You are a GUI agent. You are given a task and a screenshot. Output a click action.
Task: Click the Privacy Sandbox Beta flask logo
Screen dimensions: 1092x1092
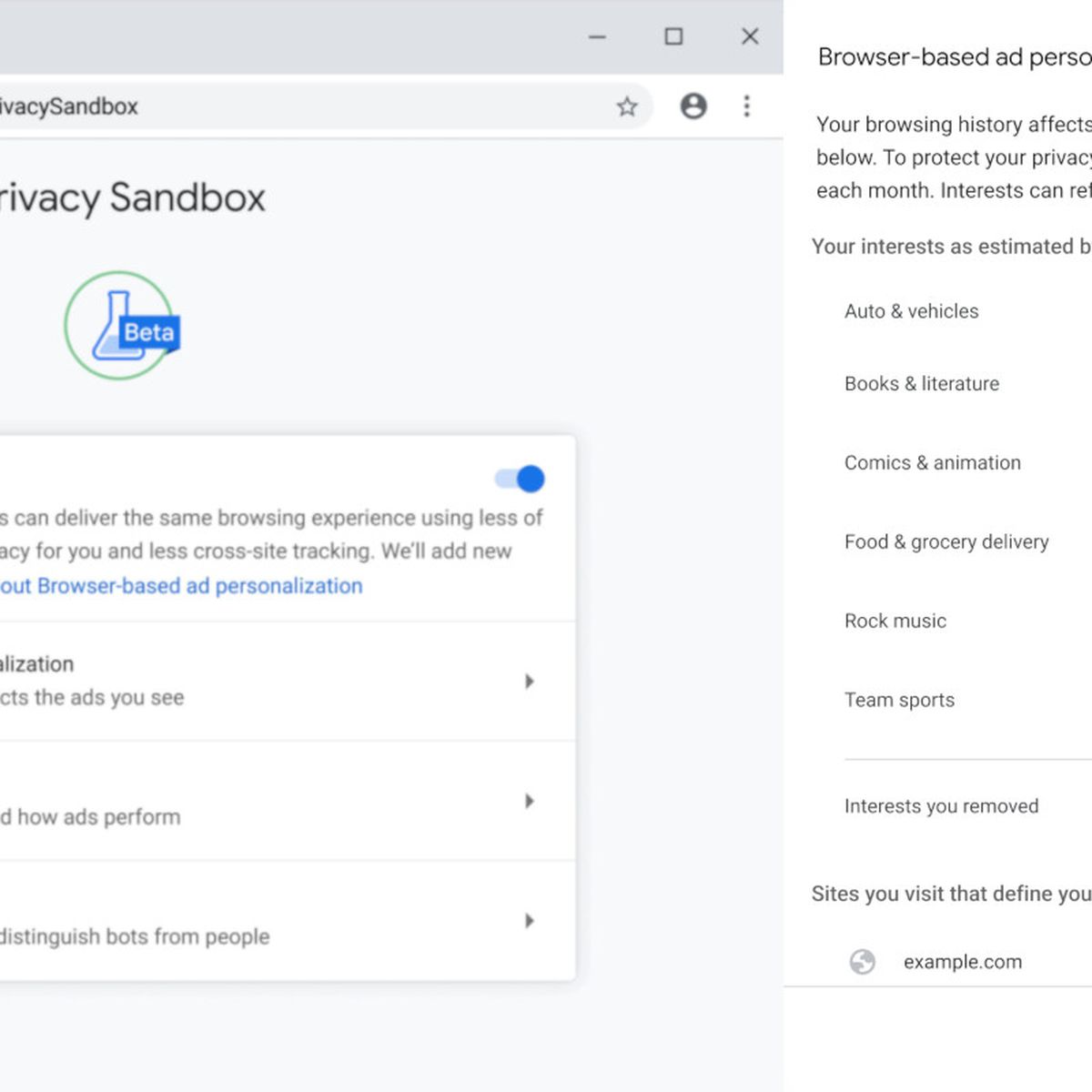[122, 326]
